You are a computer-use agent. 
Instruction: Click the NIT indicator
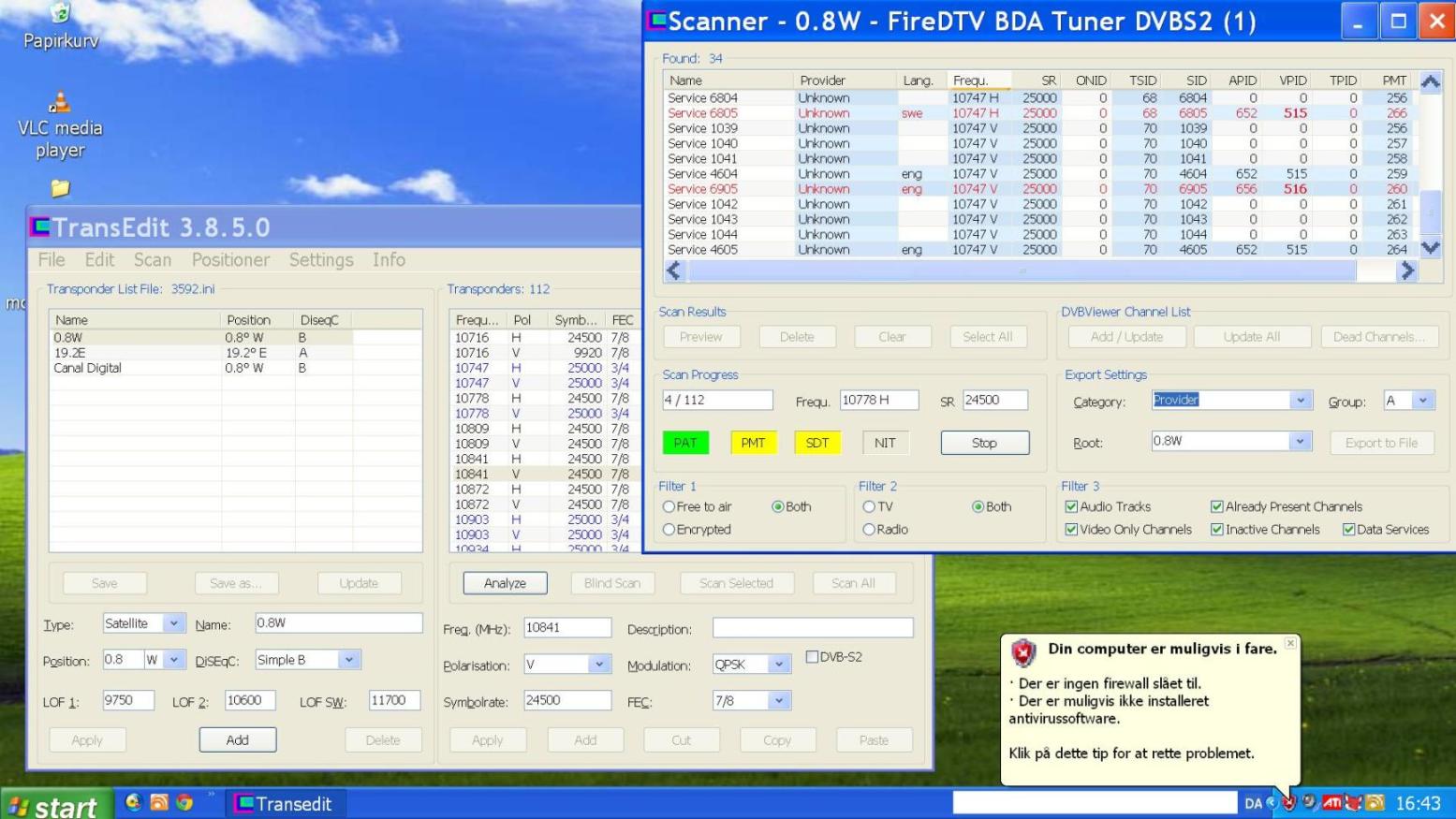pos(885,443)
